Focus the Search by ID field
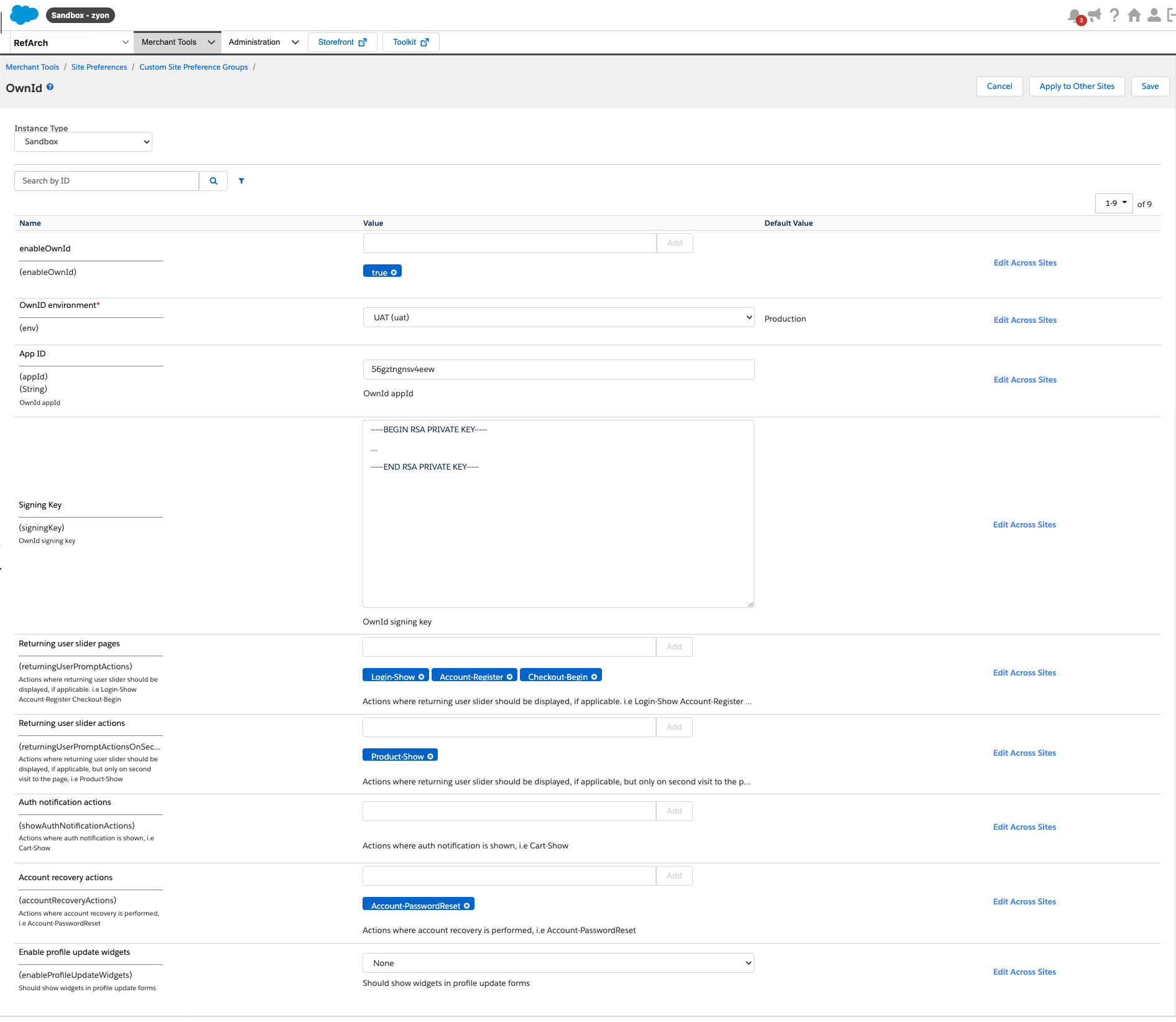The width and height of the screenshot is (1176, 1022). pos(106,181)
